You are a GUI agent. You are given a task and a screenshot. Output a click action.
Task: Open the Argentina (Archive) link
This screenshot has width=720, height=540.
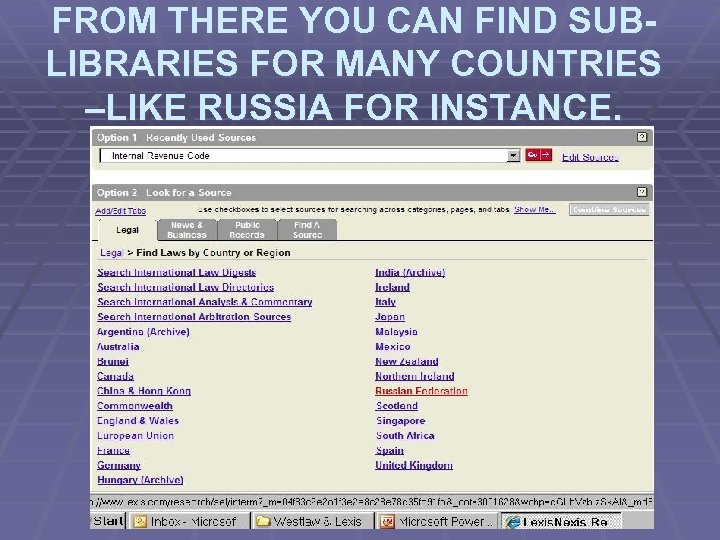pos(143,332)
